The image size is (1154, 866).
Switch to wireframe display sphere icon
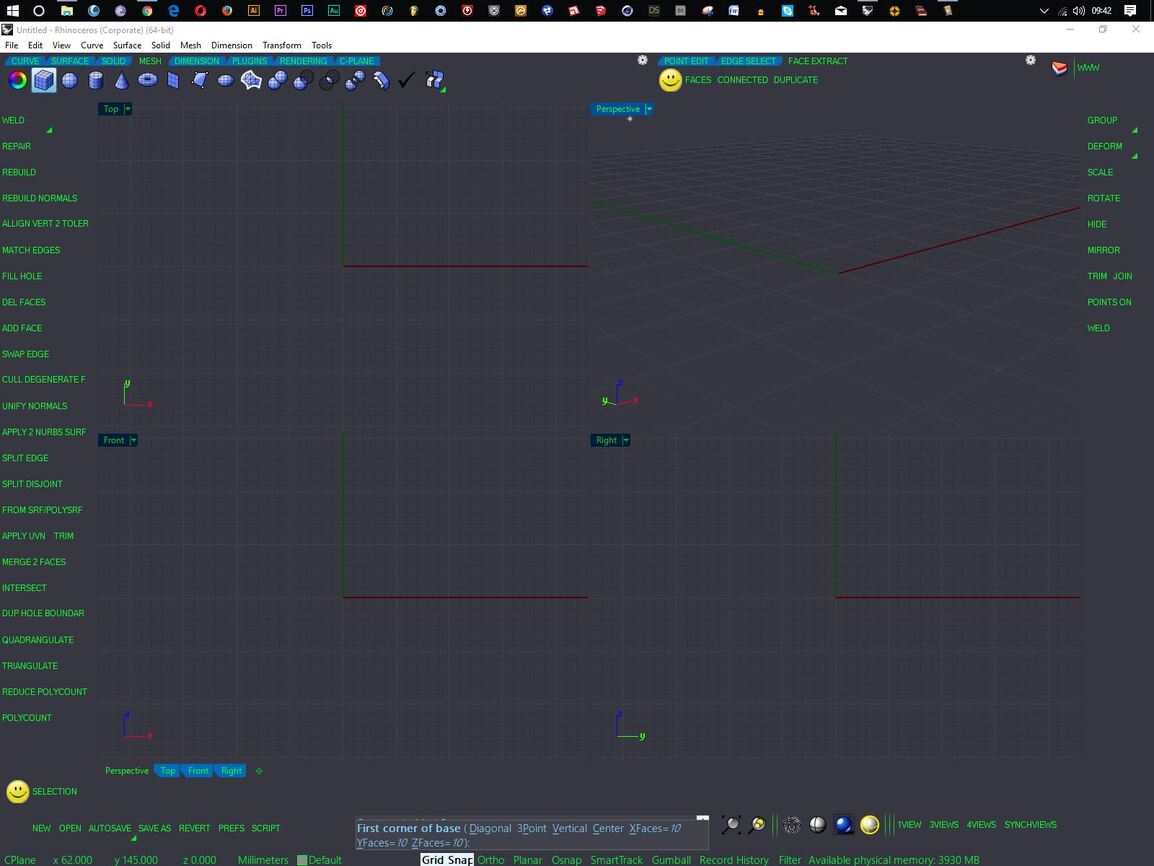click(792, 825)
